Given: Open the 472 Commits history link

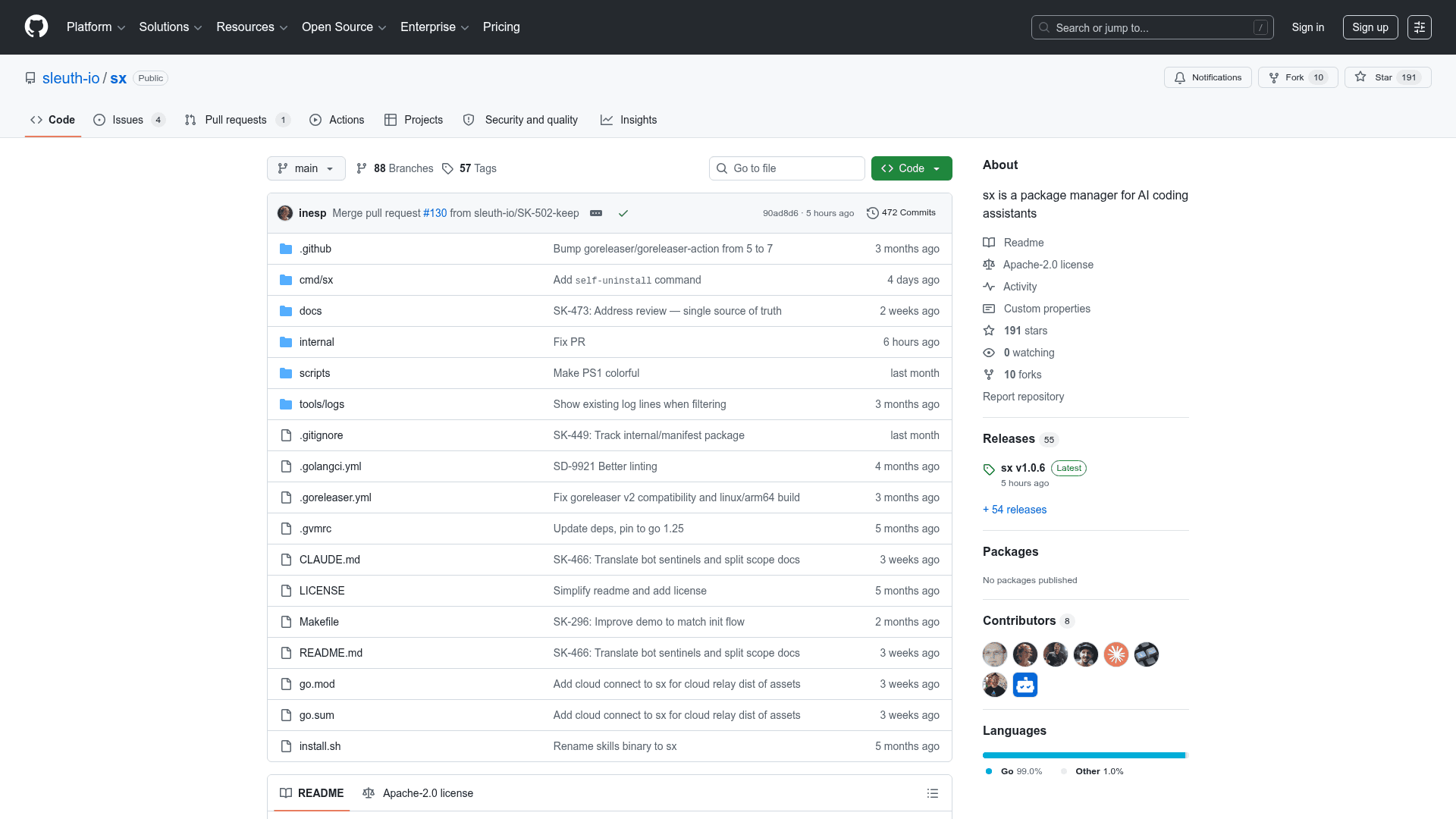Looking at the screenshot, I should tap(901, 213).
